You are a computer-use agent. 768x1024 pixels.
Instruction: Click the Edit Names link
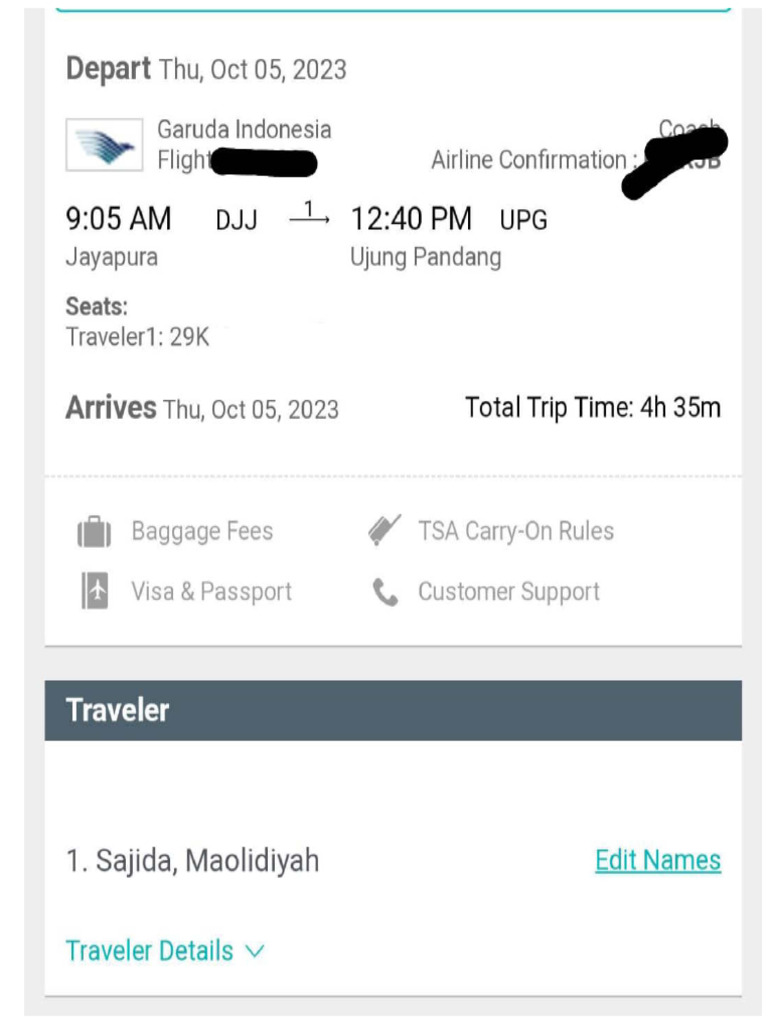point(658,860)
